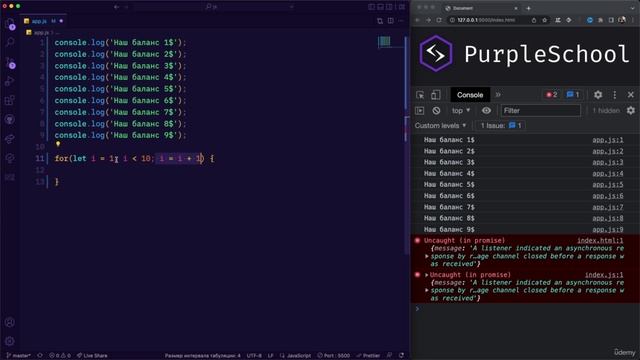Click the errors and warnings counter in status bar
This screenshot has height=360, width=640.
60,356
